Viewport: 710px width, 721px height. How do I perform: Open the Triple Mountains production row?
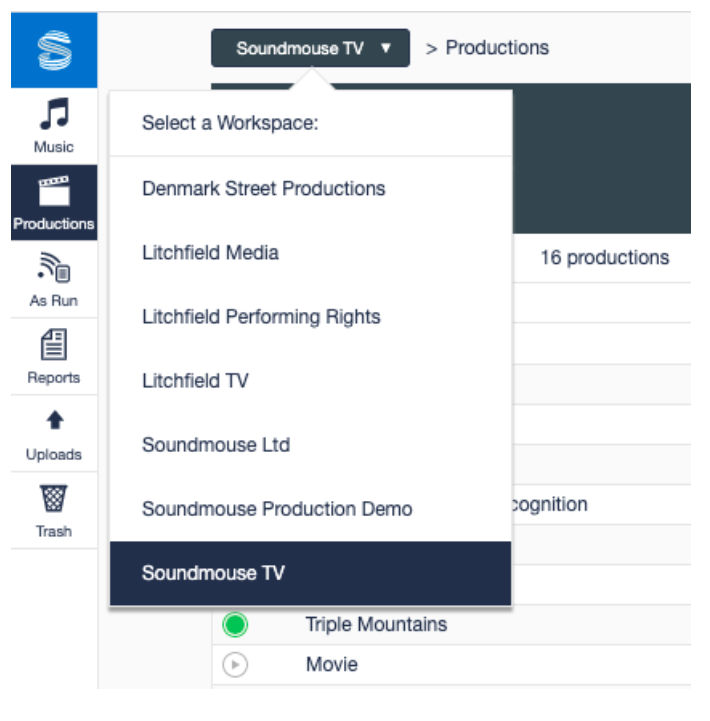point(452,624)
